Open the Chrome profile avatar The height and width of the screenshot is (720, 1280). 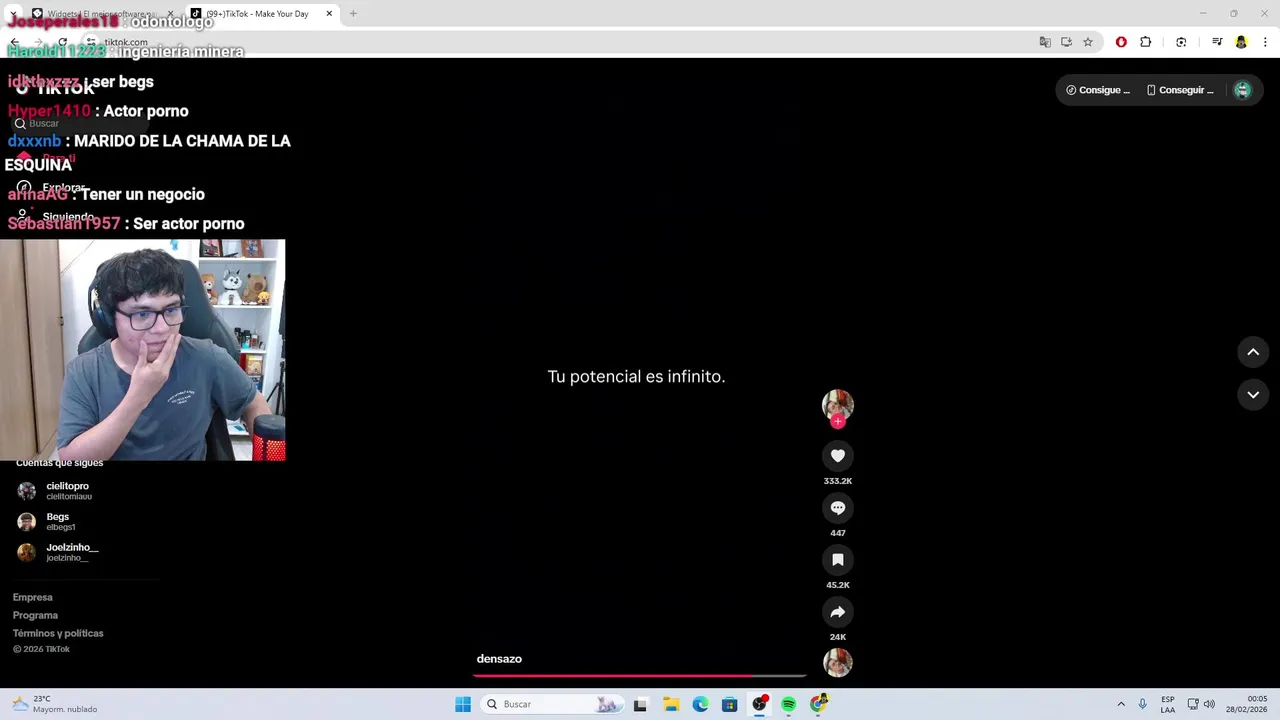pyautogui.click(x=1241, y=42)
